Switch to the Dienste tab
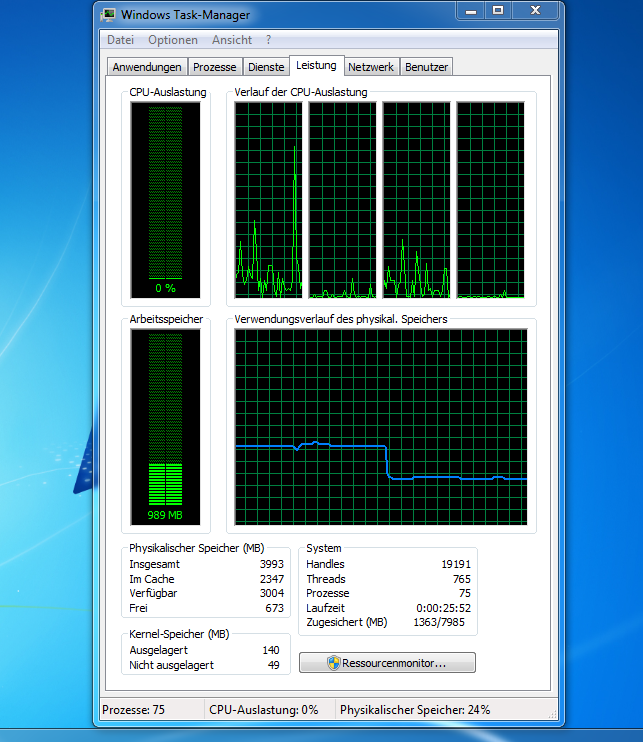The width and height of the screenshot is (643, 742). (266, 67)
